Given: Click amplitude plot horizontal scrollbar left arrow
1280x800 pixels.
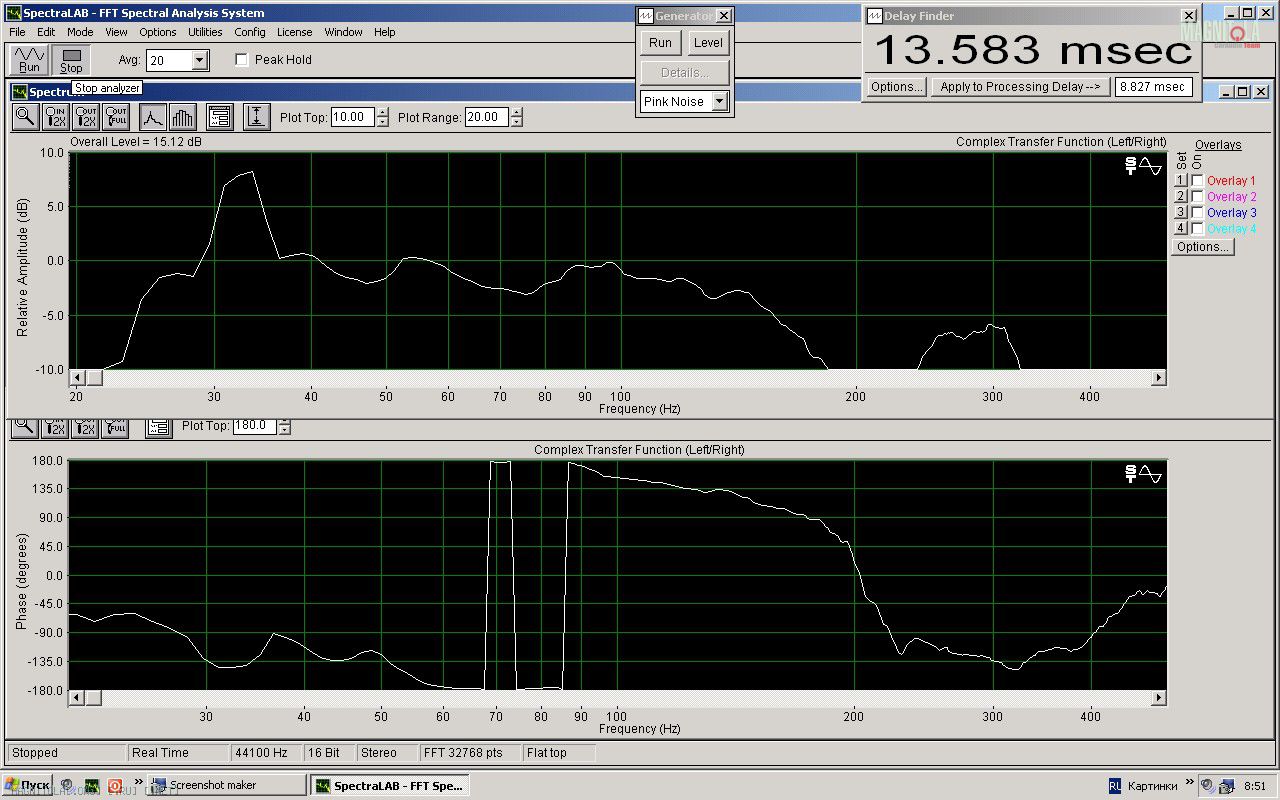Looking at the screenshot, I should tap(77, 378).
